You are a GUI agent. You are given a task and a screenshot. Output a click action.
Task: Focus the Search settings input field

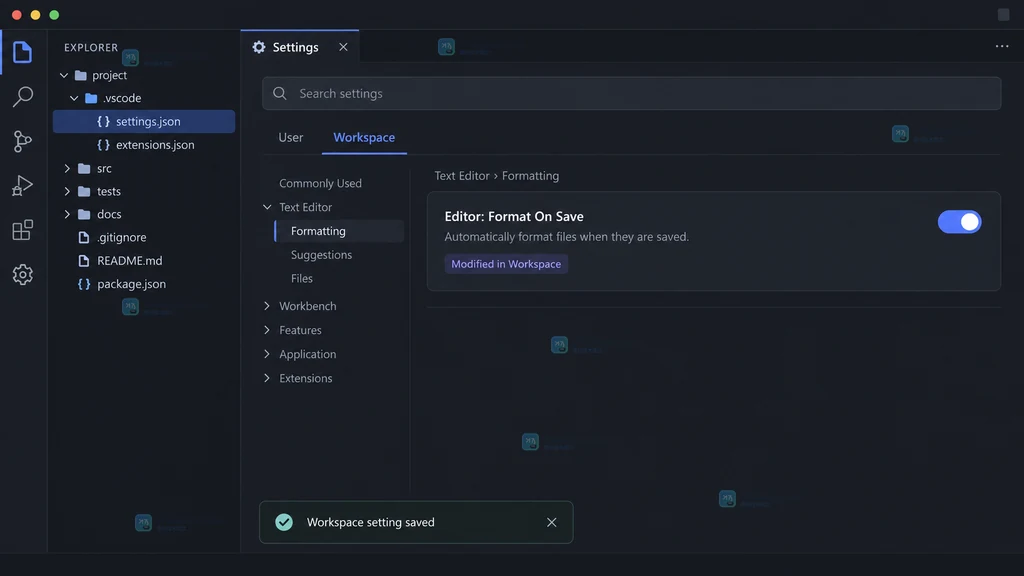[632, 93]
